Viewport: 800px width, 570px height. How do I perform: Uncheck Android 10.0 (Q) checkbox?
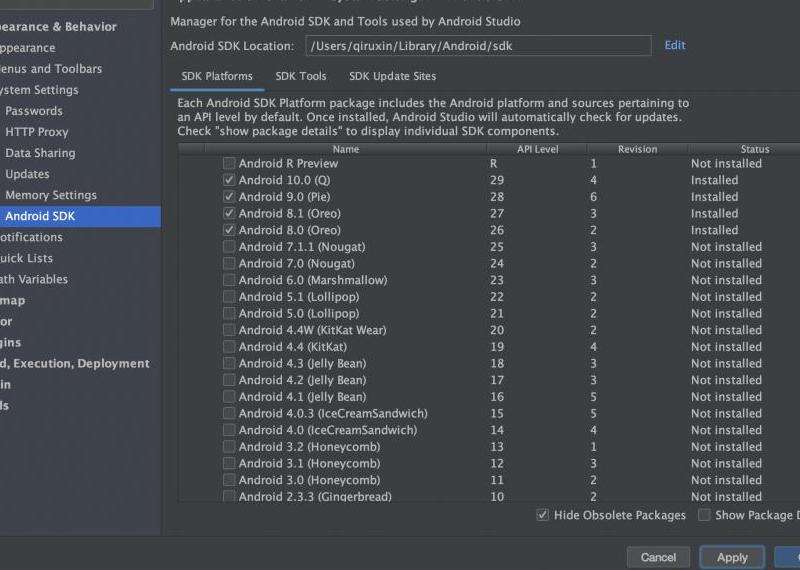click(x=229, y=180)
